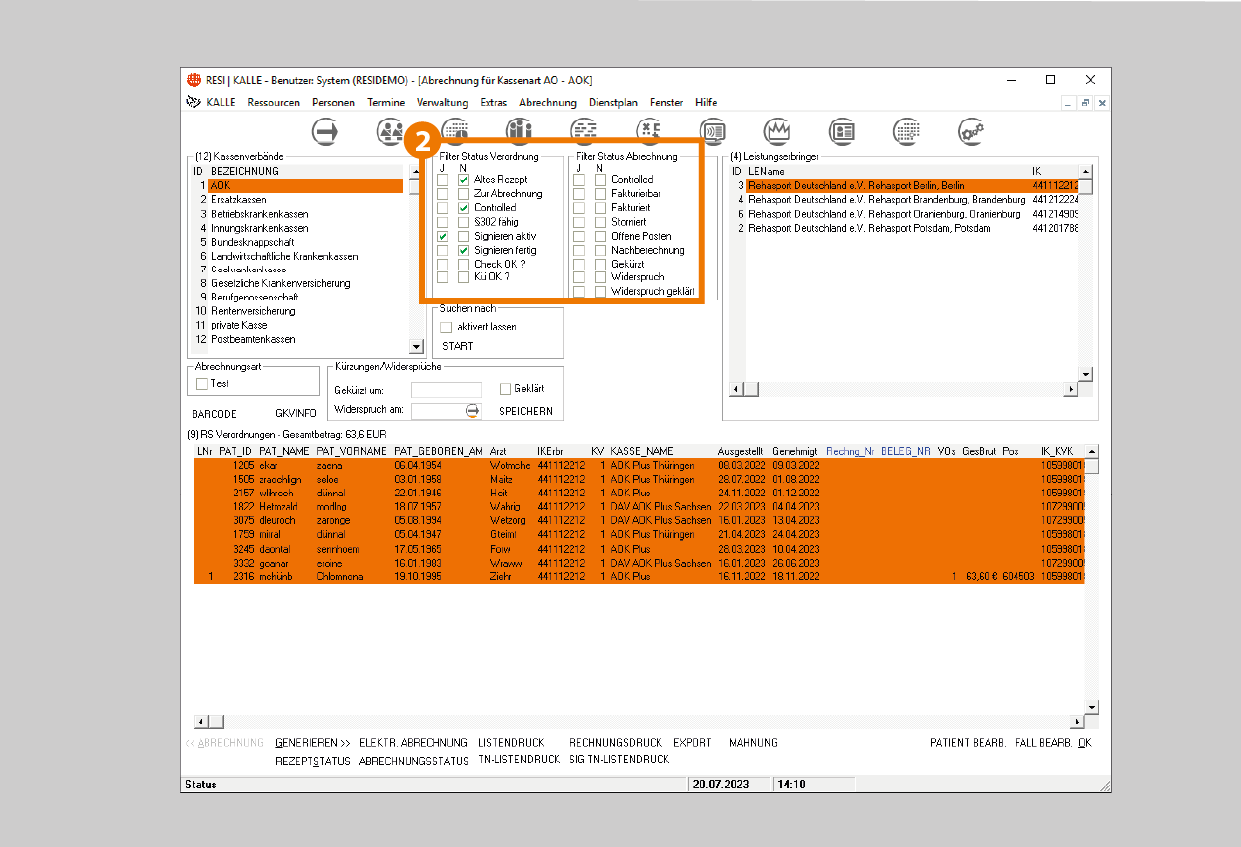Click the Gekürzt um input field
Viewport: 1241px width, 847px height.
[446, 390]
